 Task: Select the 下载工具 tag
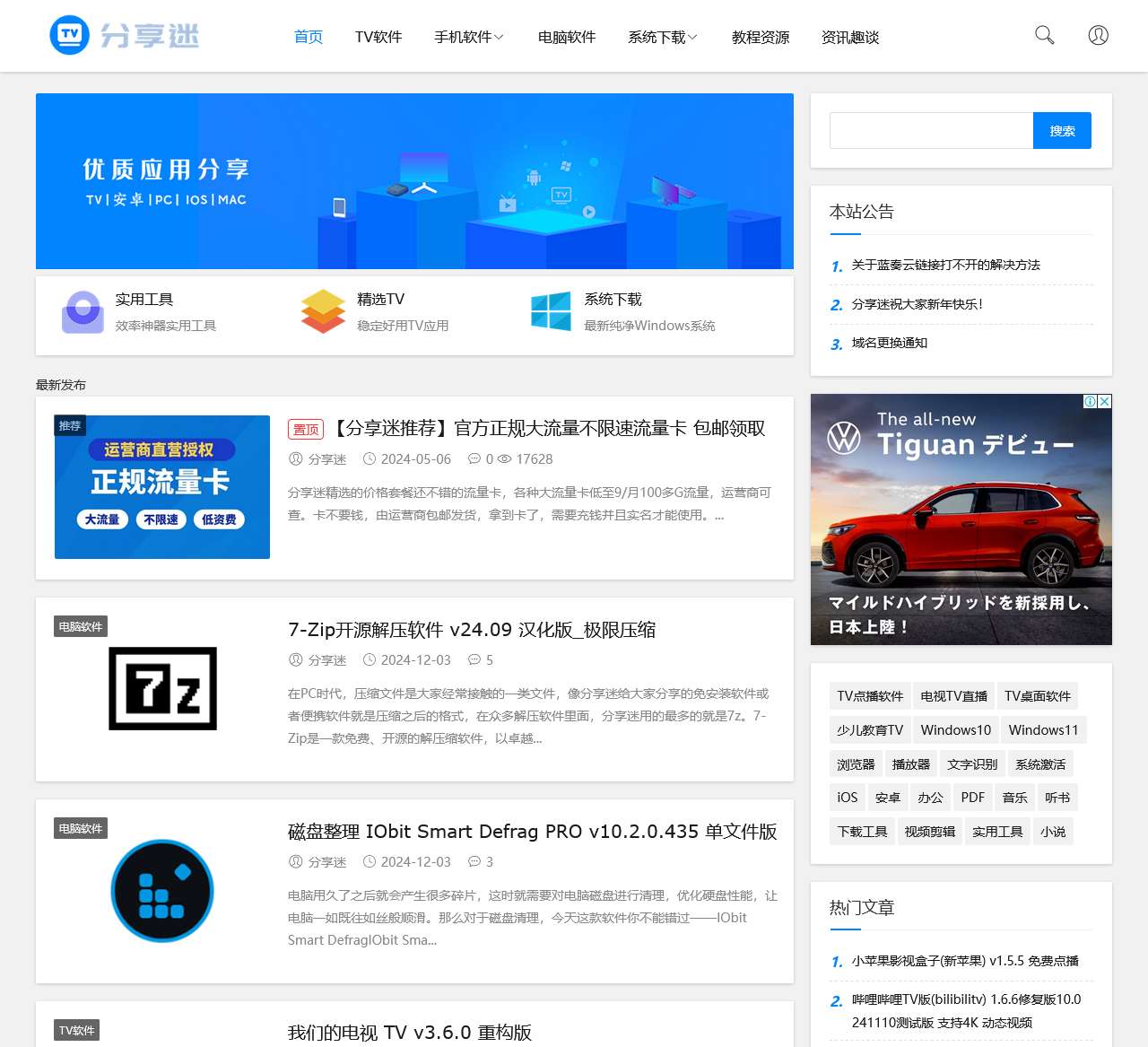862,832
